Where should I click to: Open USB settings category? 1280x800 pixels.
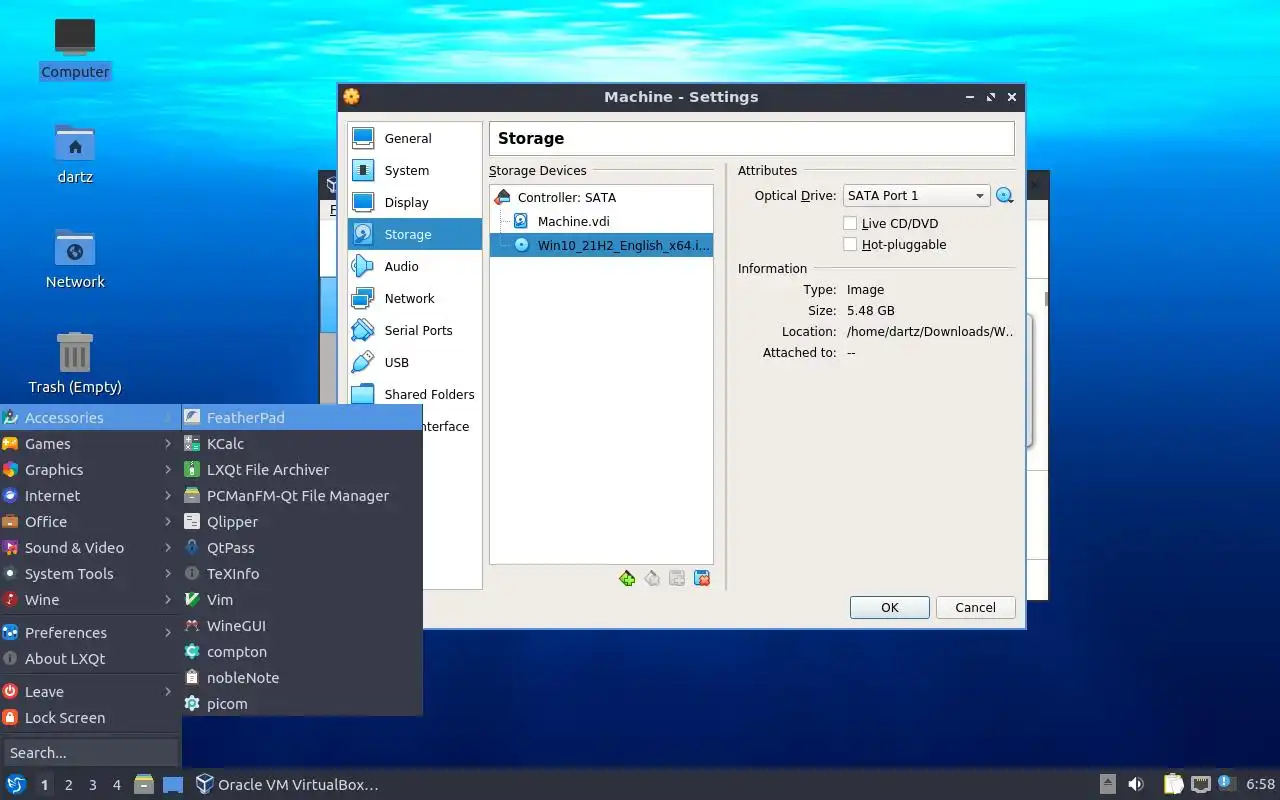tap(415, 362)
